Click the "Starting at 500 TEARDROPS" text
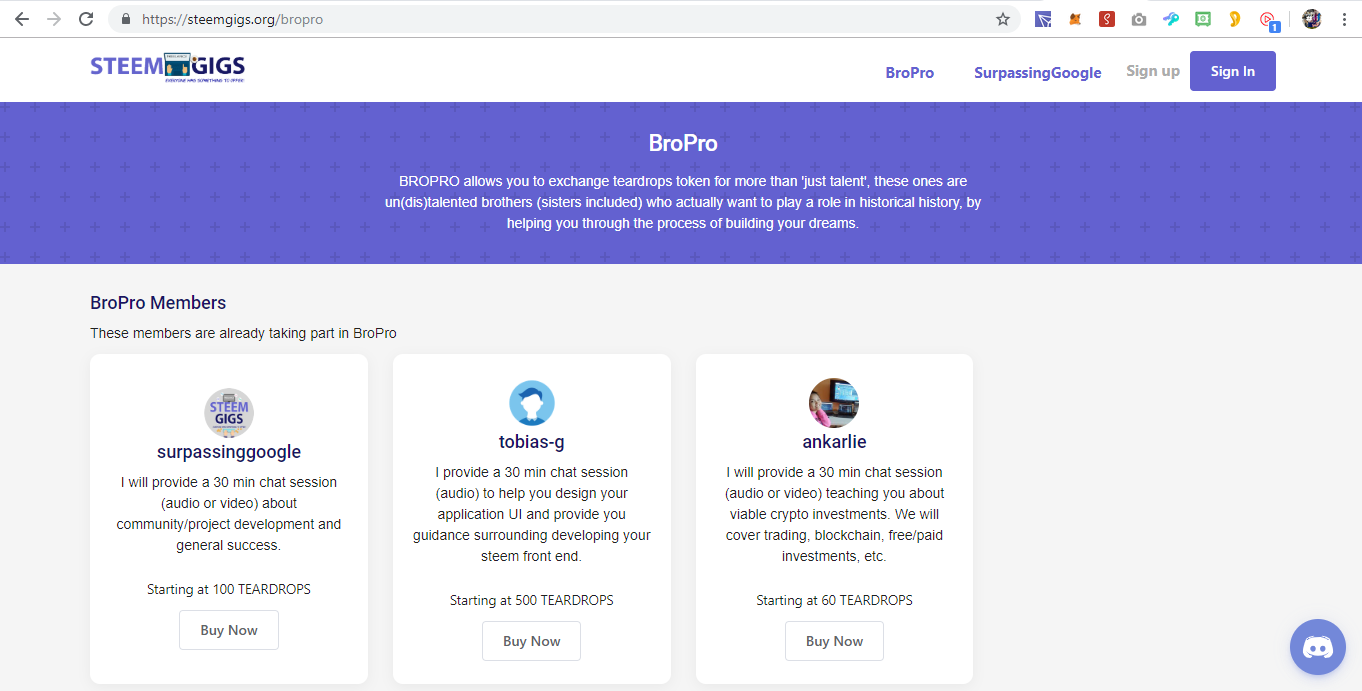The height and width of the screenshot is (691, 1362). click(532, 600)
